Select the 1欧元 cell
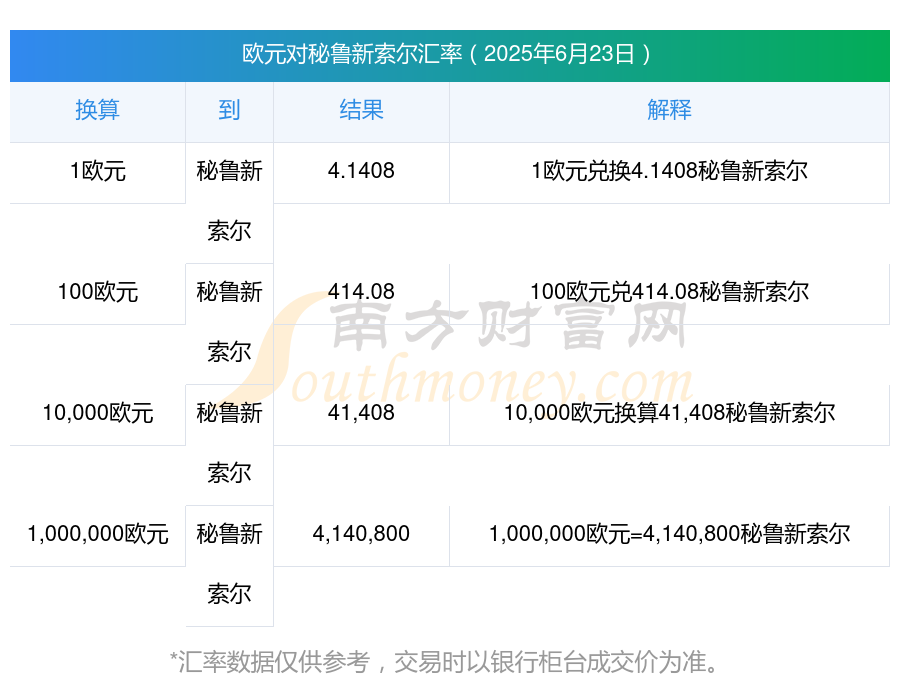The image size is (900, 693). point(98,171)
